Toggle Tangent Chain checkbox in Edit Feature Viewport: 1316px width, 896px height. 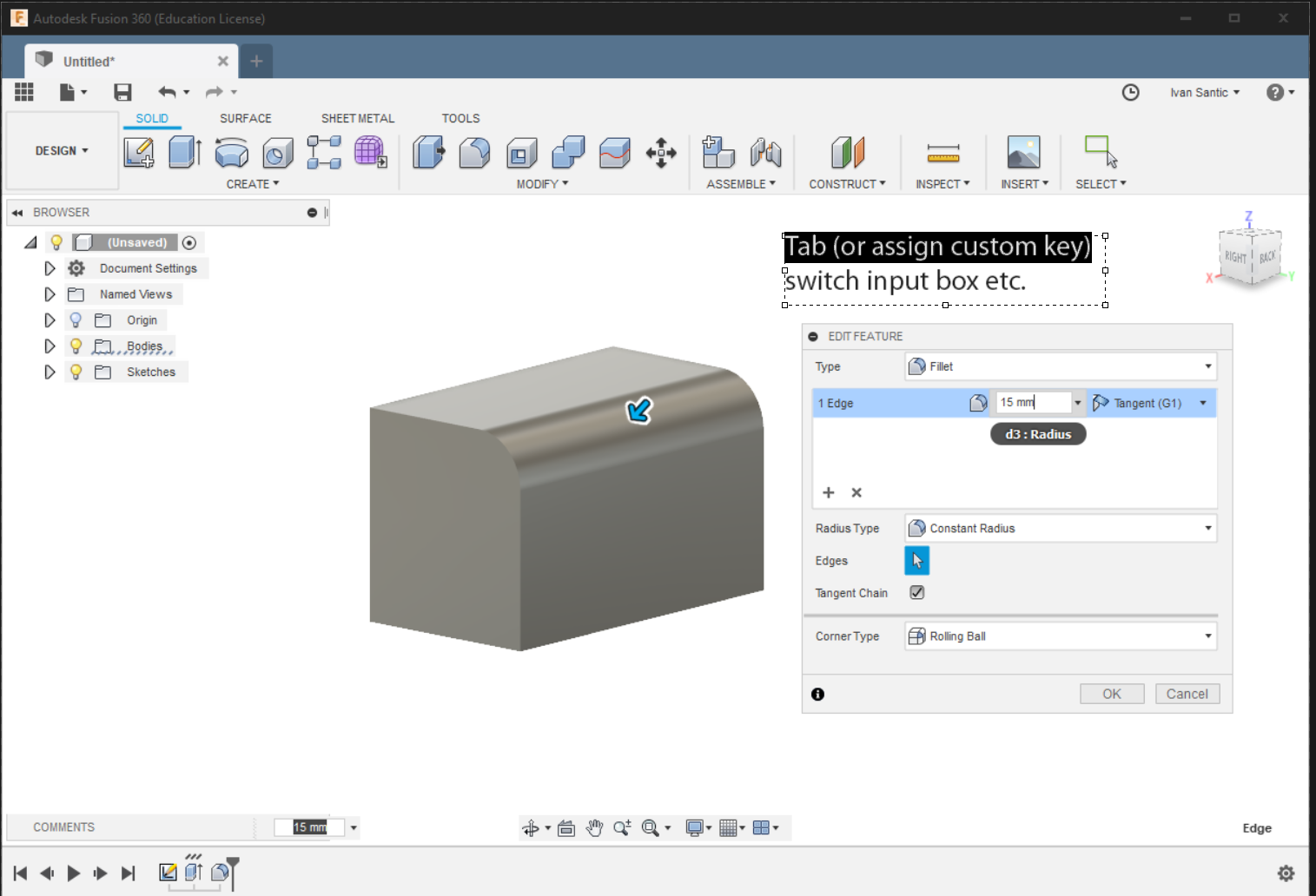coord(916,592)
